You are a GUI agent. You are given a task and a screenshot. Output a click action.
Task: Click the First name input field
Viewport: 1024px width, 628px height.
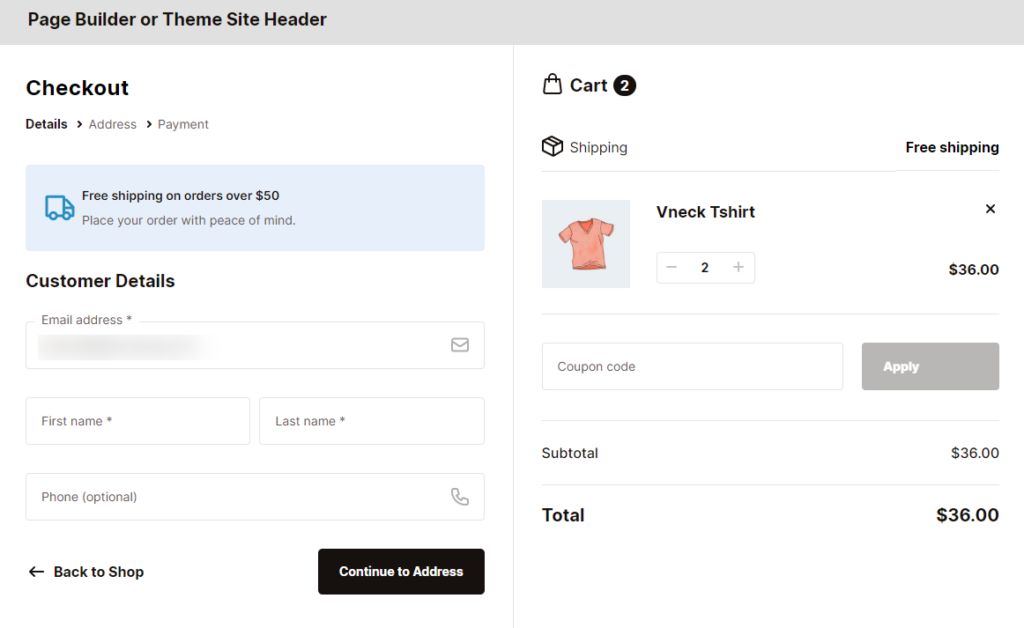(137, 420)
